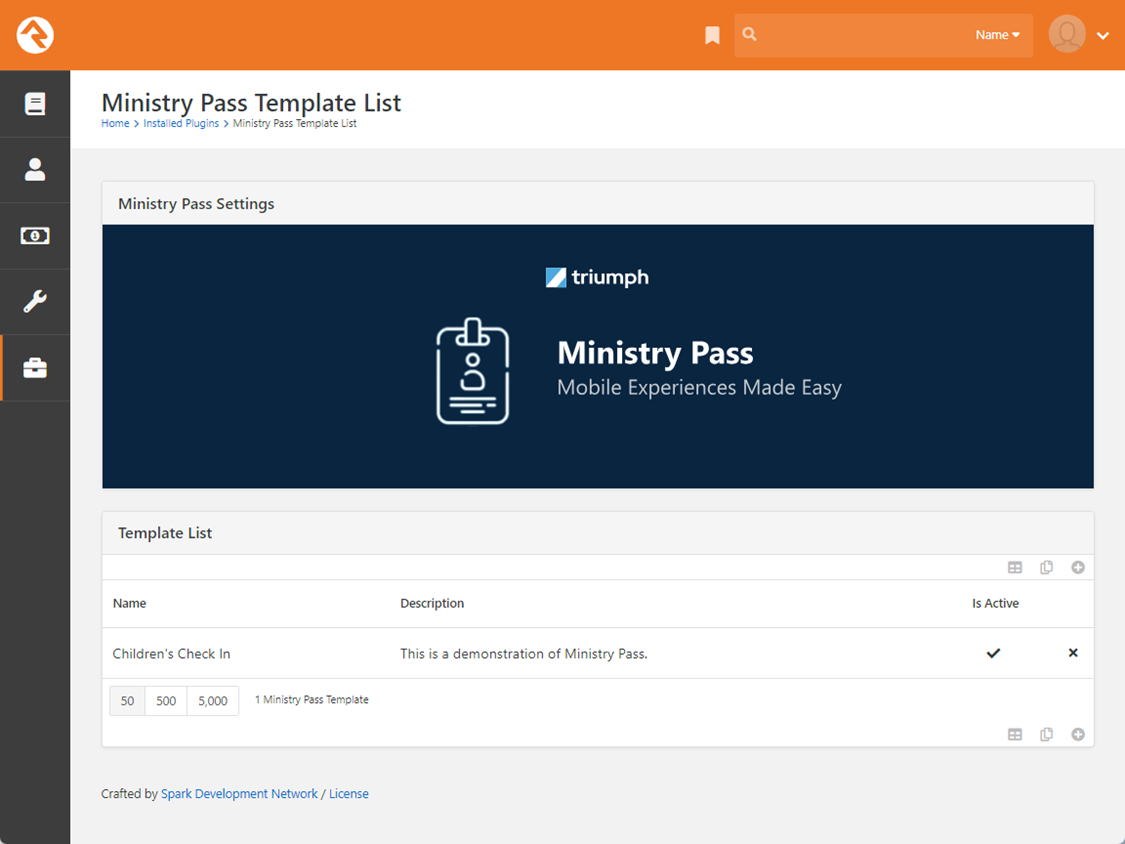Open the Intranet document sidebar icon
The width and height of the screenshot is (1125, 844).
tap(34, 104)
